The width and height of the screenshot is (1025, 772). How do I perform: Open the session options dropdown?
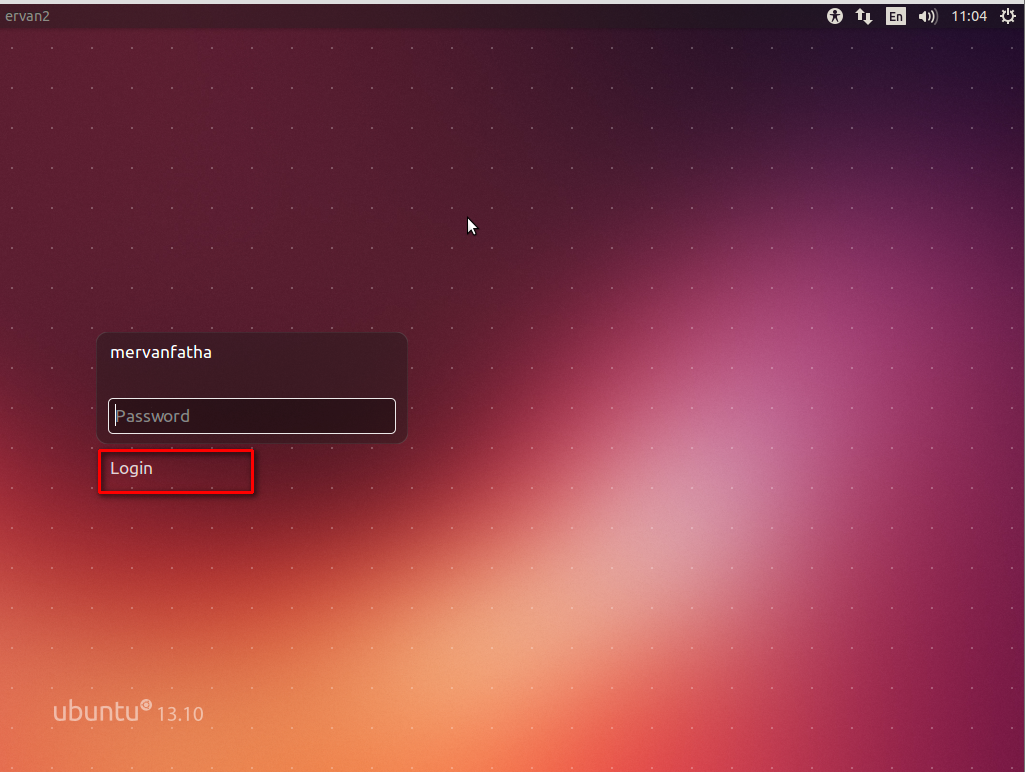click(x=1008, y=16)
